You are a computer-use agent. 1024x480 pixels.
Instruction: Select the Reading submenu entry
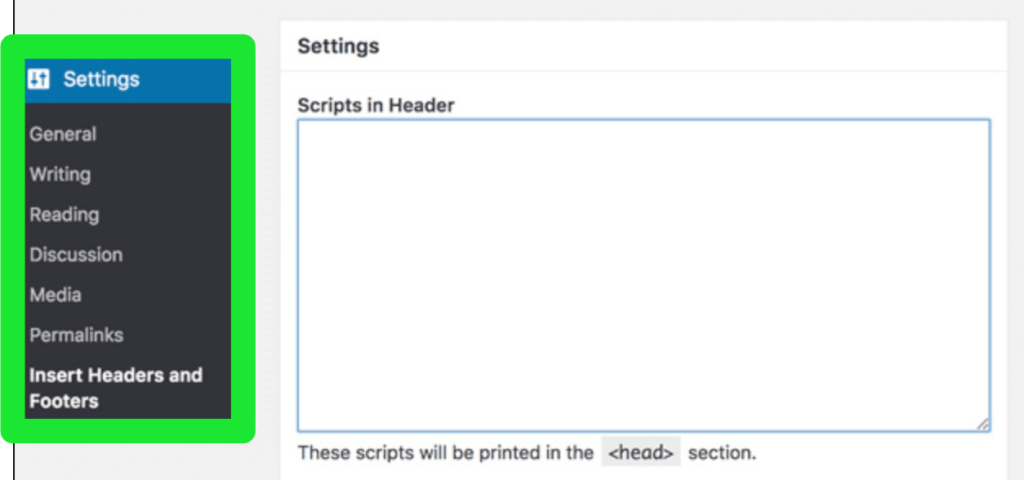click(x=64, y=215)
